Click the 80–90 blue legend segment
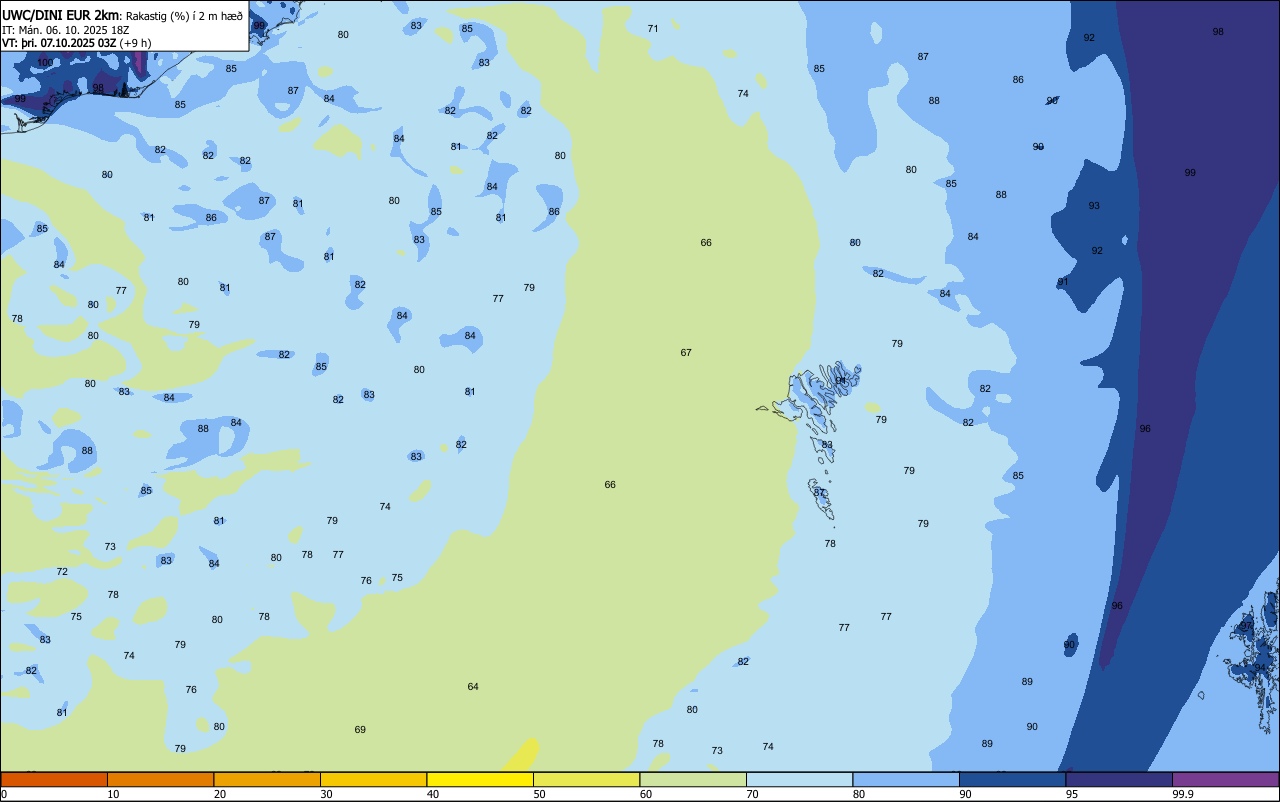 906,779
